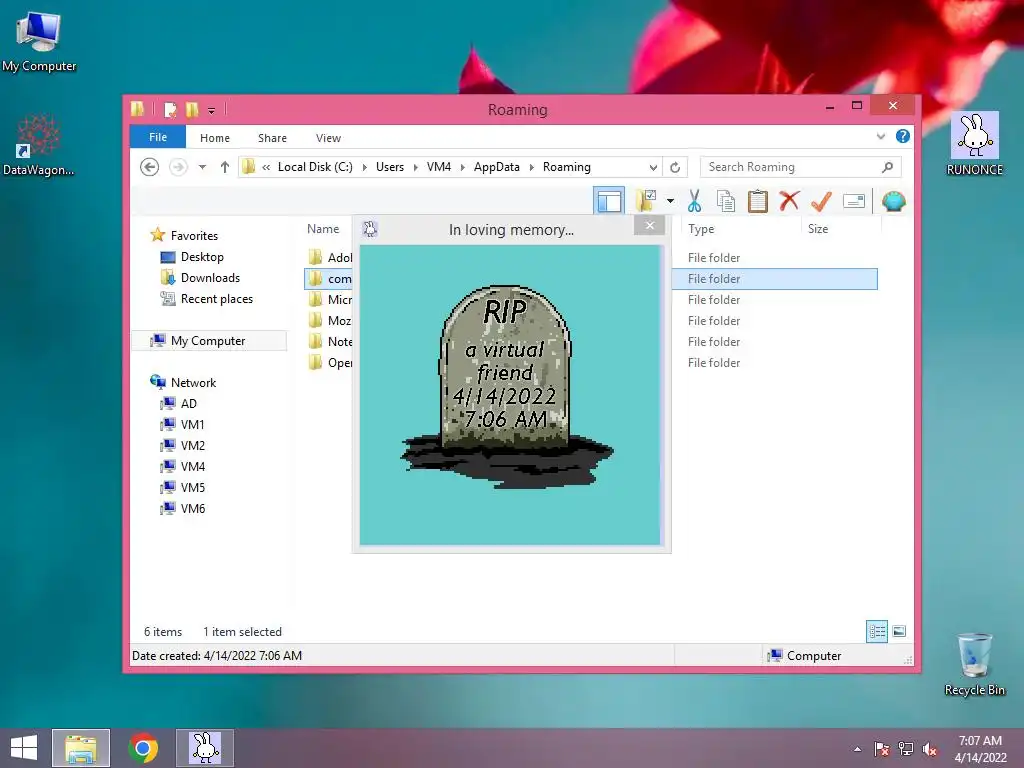Click the Windows Start button
Screen dimensions: 1024x768
(x=24, y=748)
